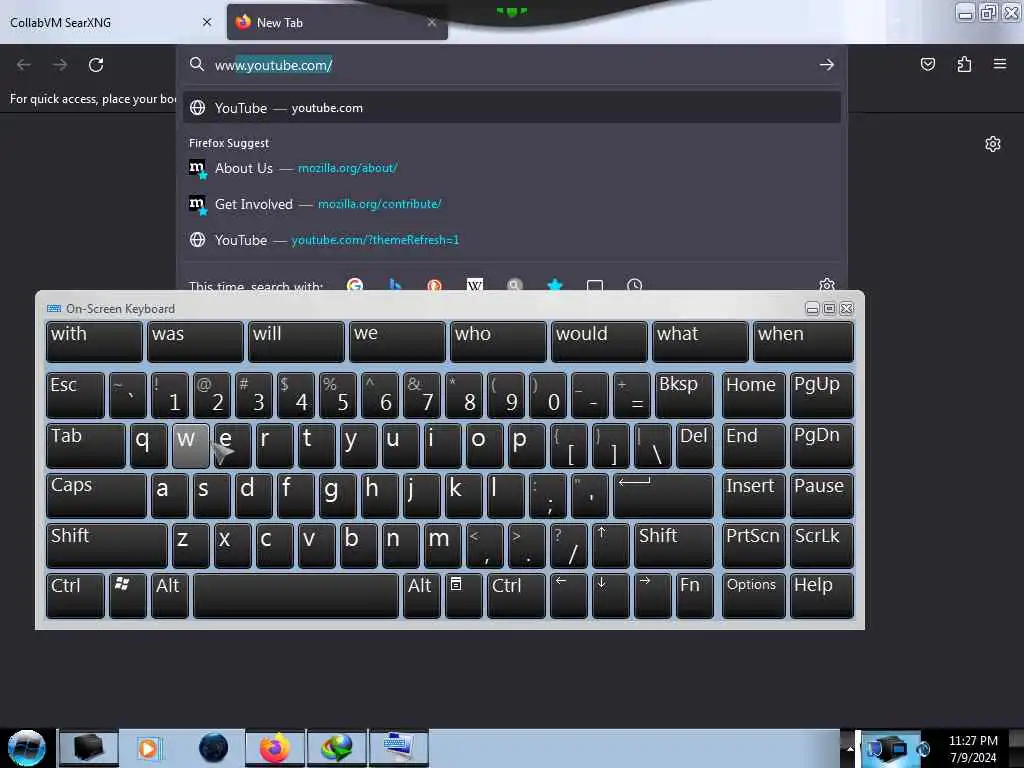This screenshot has width=1024, height=768.
Task: Click the up arrow key on keyboard
Action: (611, 545)
